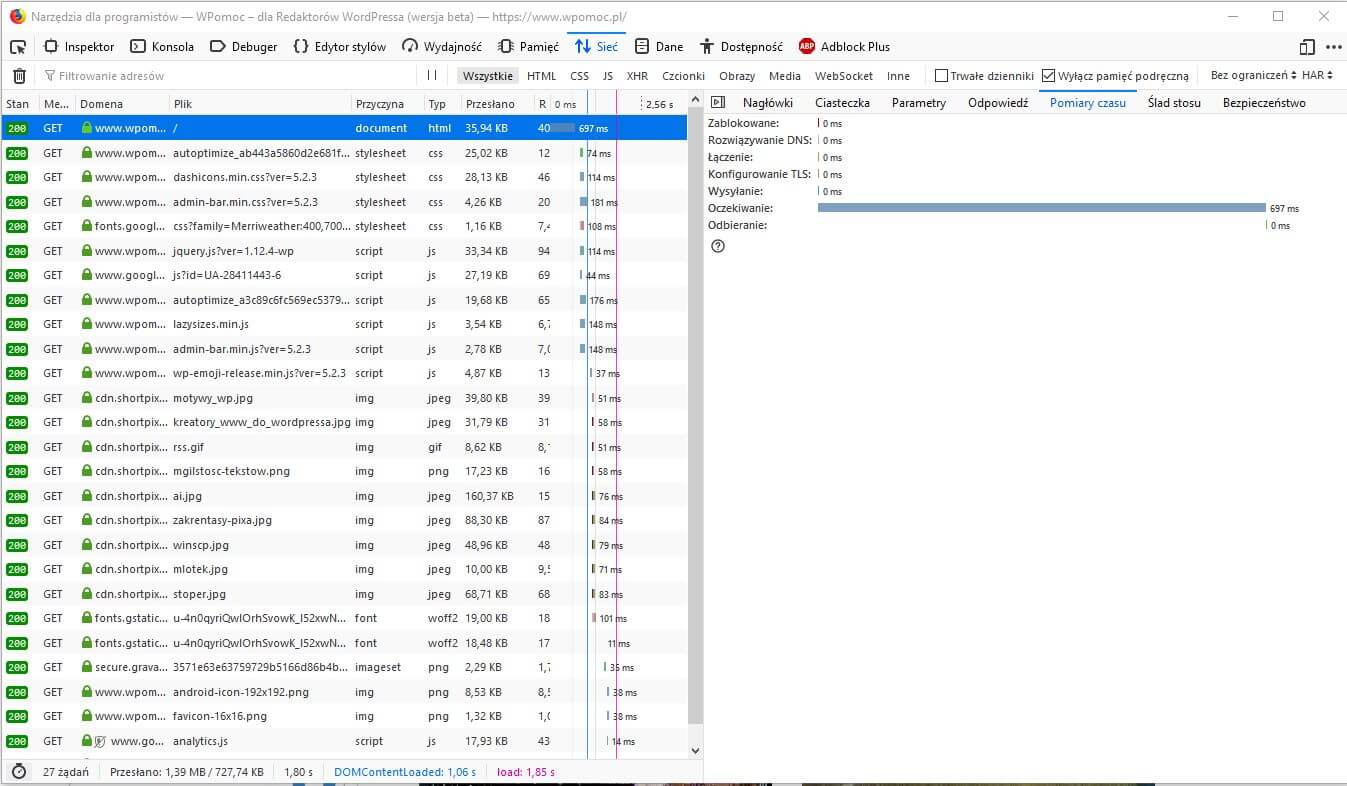Open the Bezpieczeństwo tab
This screenshot has width=1347, height=786.
coord(1264,103)
